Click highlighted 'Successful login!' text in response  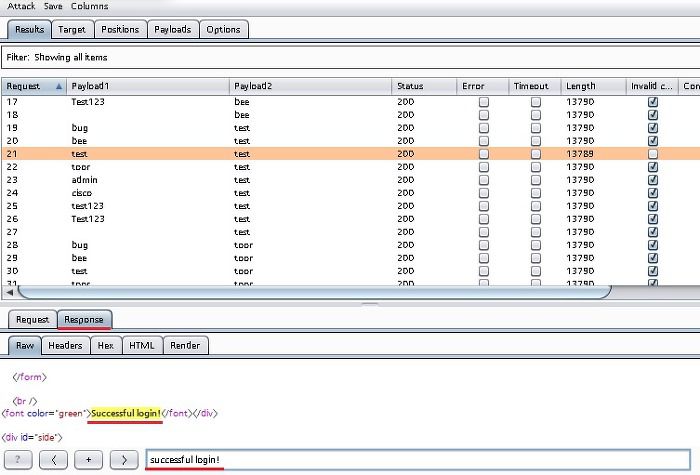point(125,413)
